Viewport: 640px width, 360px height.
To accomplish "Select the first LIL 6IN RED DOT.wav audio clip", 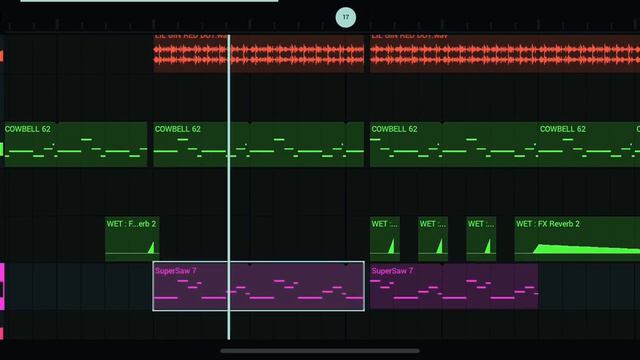I will tap(258, 53).
